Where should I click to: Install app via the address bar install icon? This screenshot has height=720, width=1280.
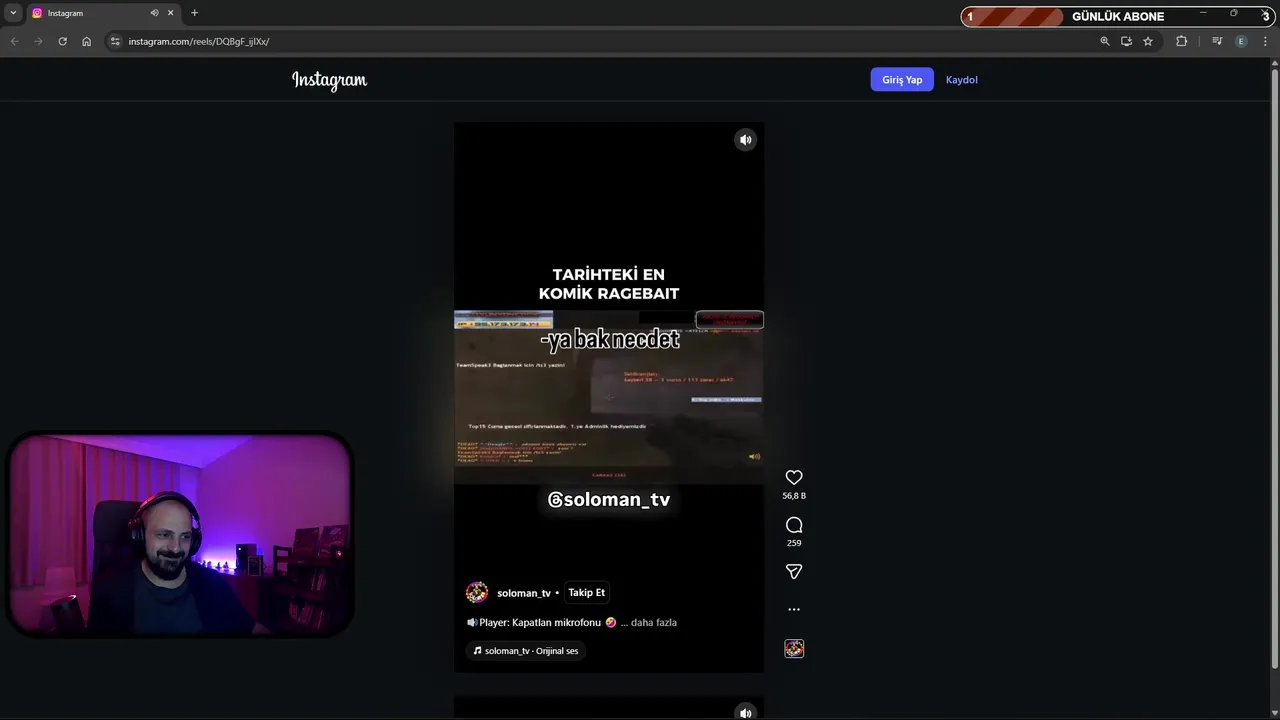pyautogui.click(x=1126, y=41)
